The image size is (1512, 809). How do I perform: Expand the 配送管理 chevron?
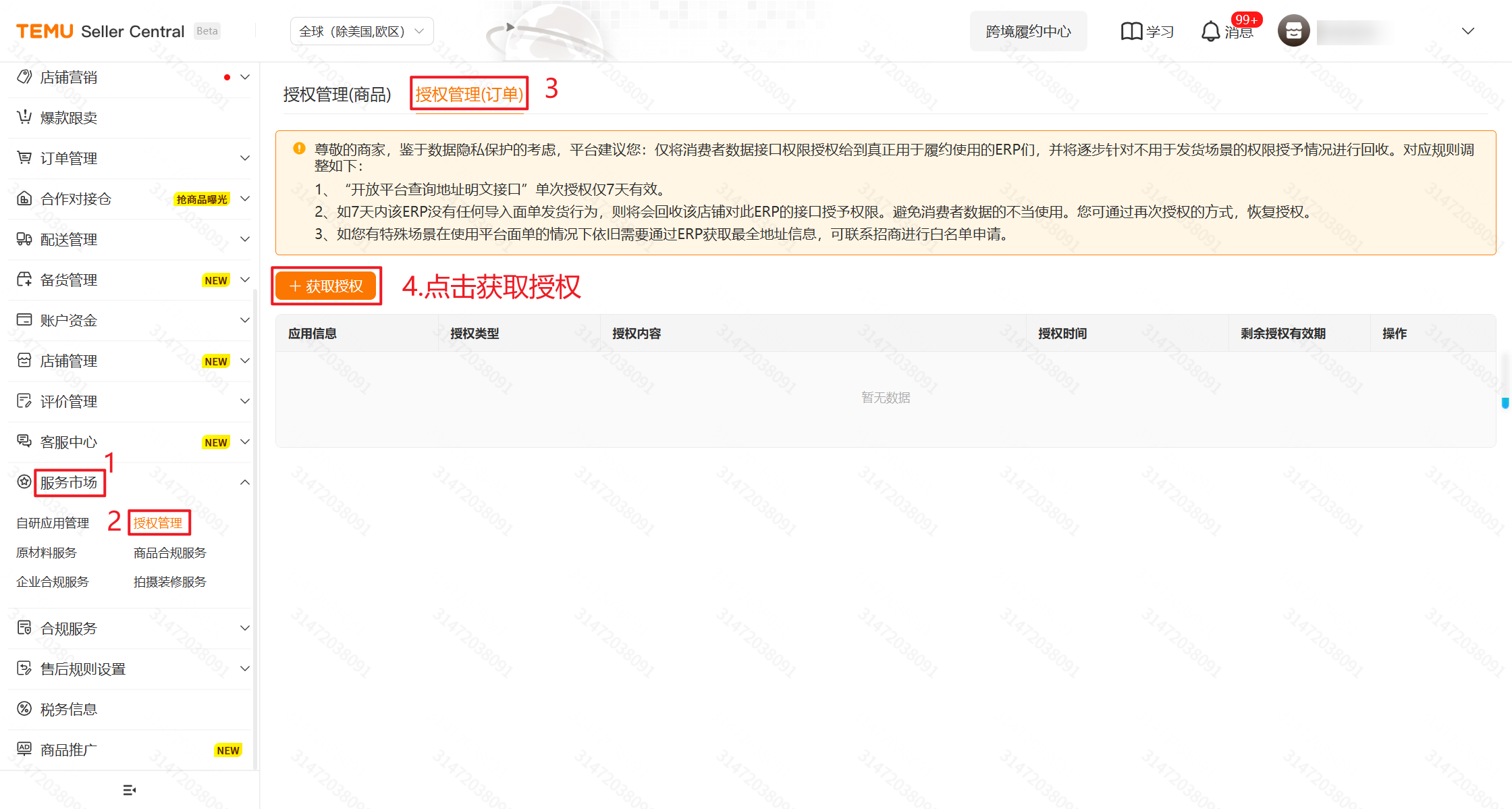point(245,239)
